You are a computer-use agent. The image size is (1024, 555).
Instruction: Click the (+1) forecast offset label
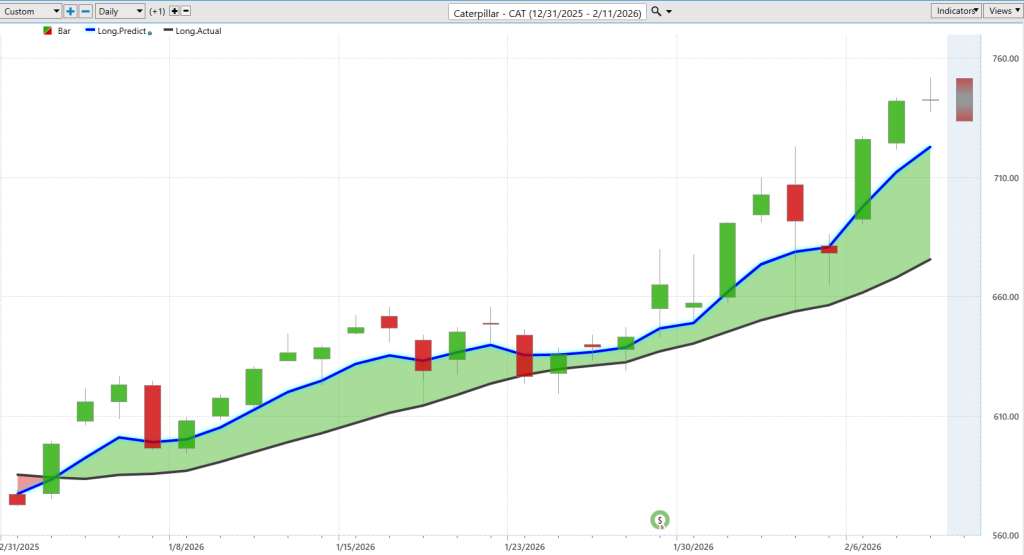click(x=157, y=11)
